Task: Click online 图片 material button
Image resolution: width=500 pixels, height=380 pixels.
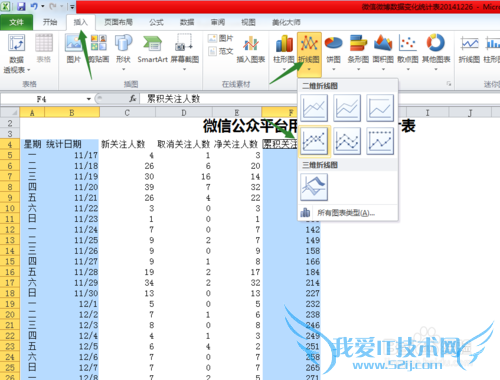Action: (220, 38)
